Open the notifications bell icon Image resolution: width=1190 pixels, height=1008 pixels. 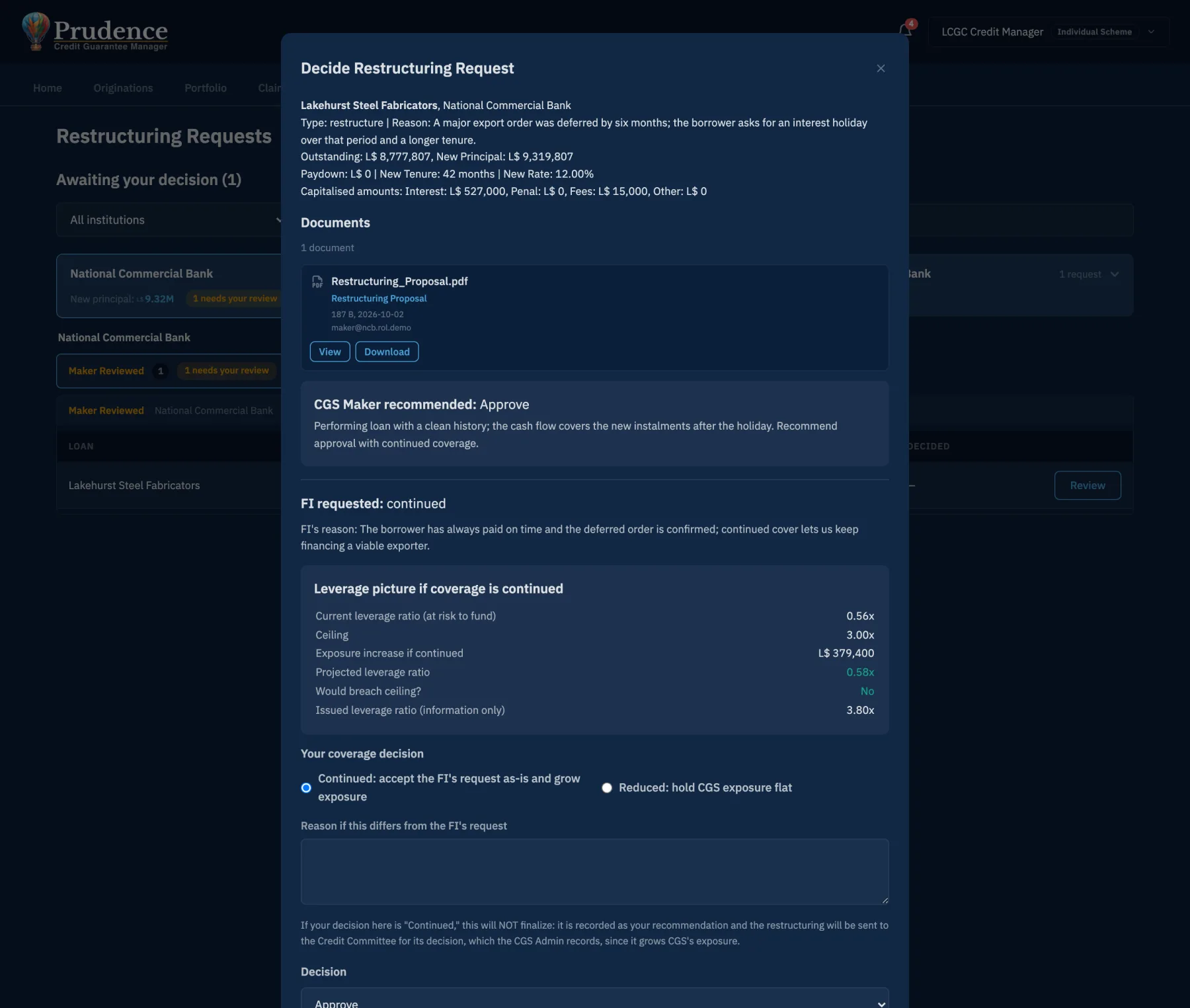[x=905, y=30]
